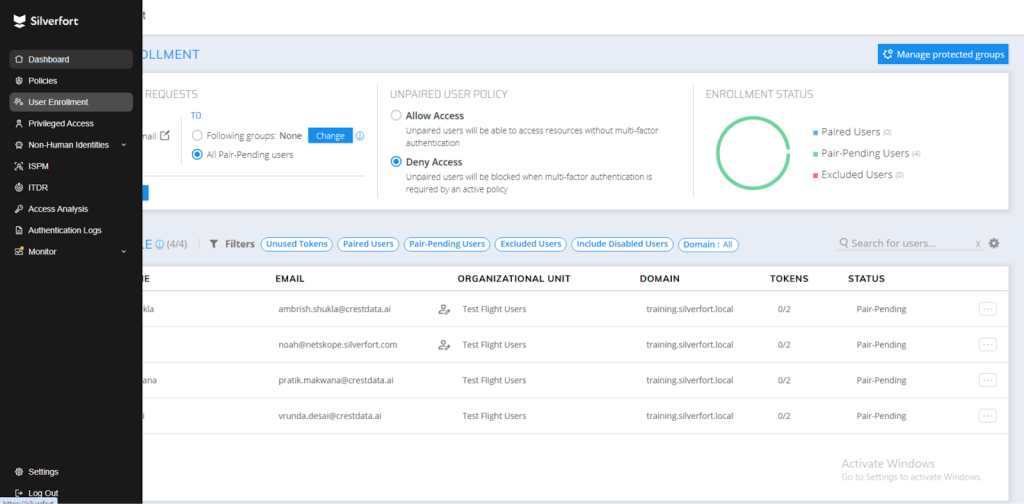The height and width of the screenshot is (504, 1024).
Task: Click the ITDR sidebar icon
Action: tap(19, 187)
